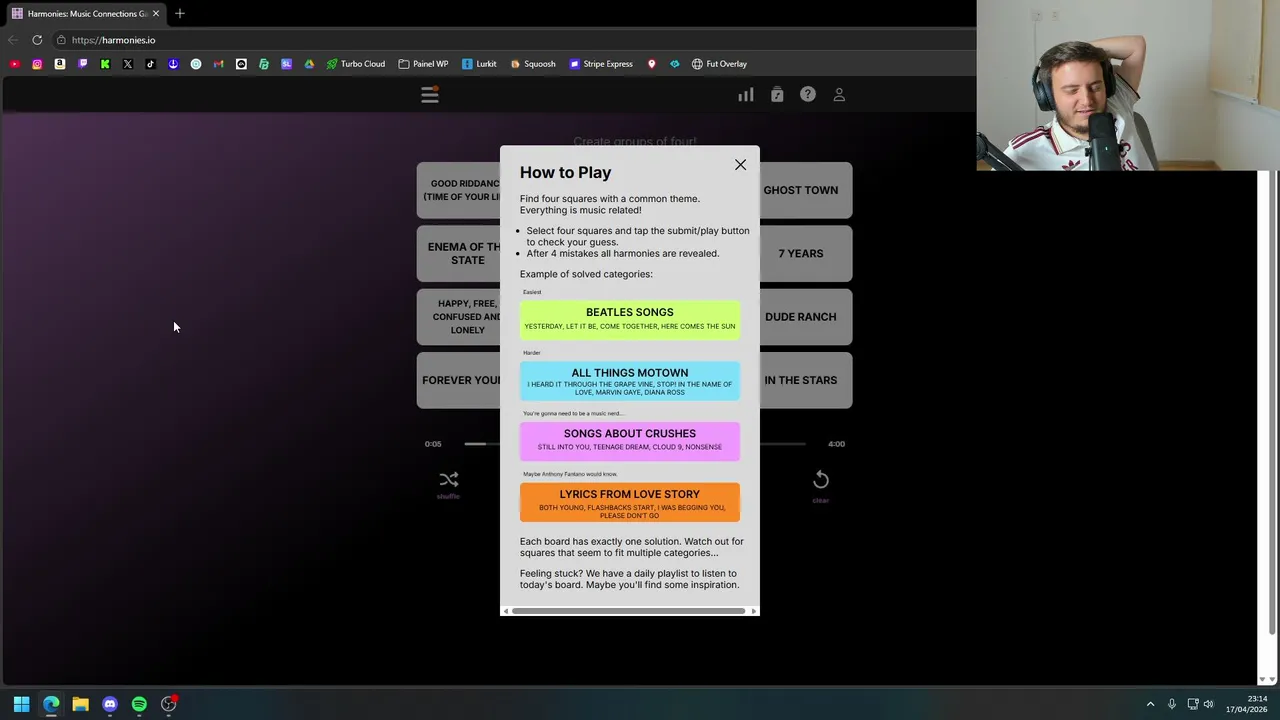Viewport: 1280px width, 720px height.
Task: Open the Windows Start menu
Action: [21, 704]
